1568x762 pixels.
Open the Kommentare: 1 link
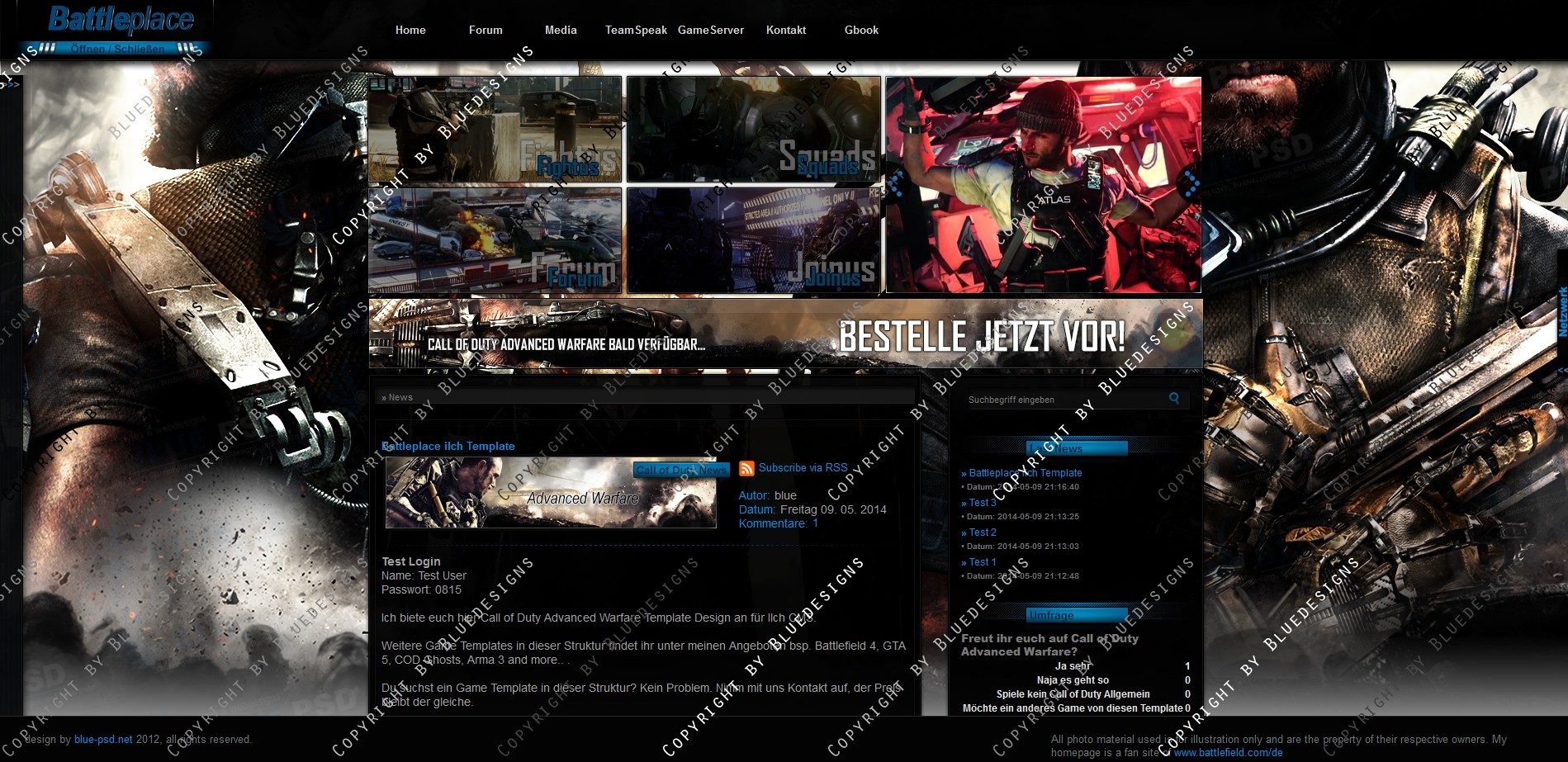tap(779, 523)
